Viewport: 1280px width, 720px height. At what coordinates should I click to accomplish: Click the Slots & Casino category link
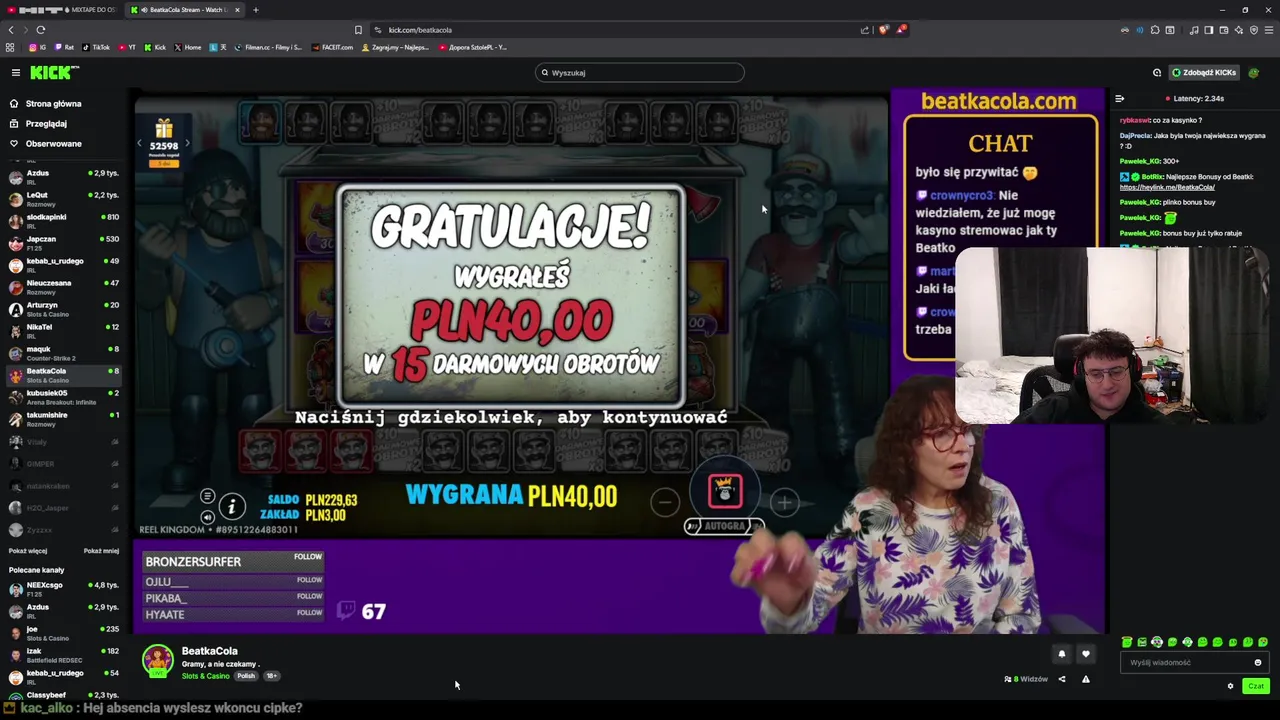coord(206,677)
